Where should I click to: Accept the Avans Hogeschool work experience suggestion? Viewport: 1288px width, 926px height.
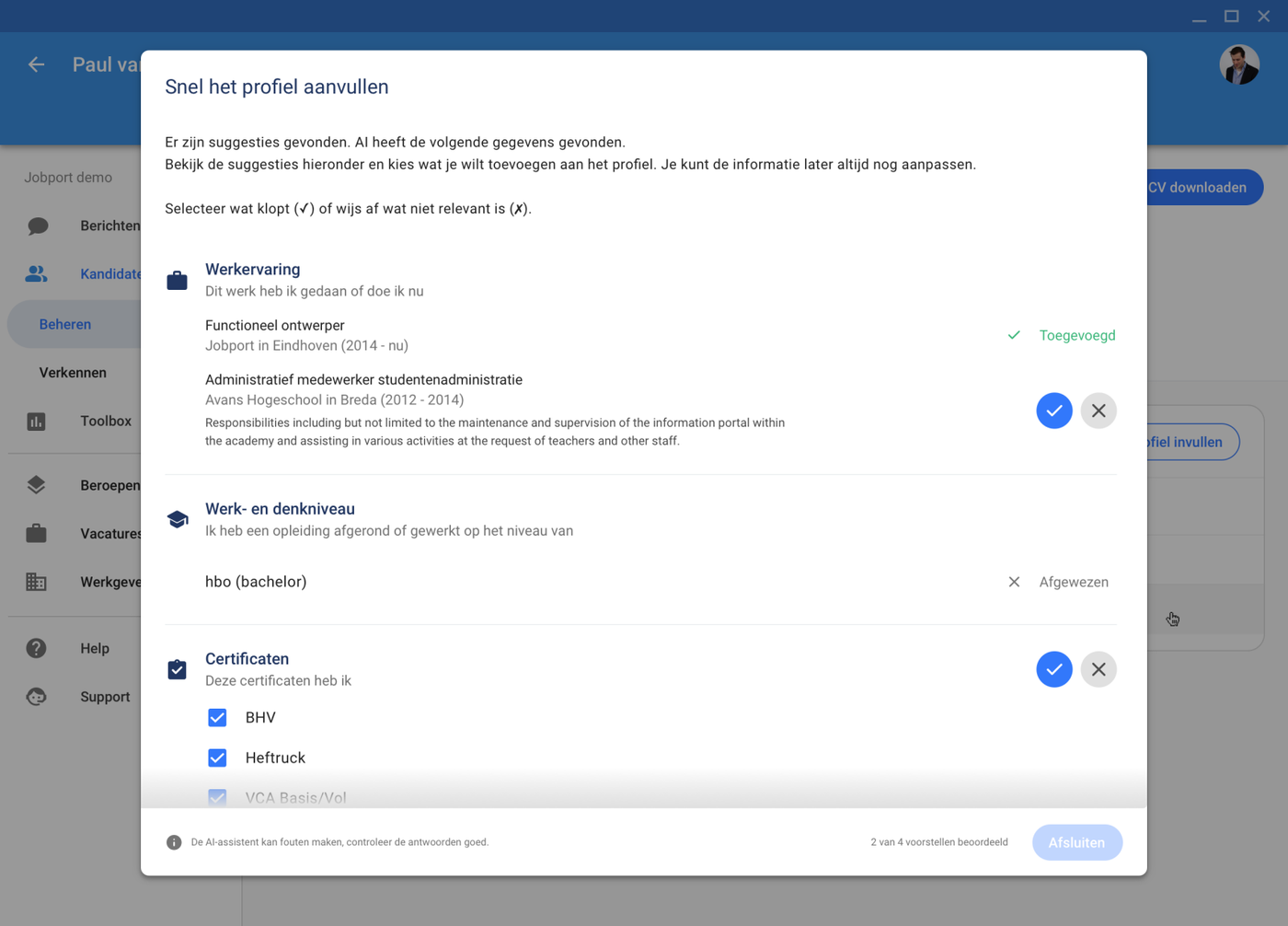[1053, 411]
